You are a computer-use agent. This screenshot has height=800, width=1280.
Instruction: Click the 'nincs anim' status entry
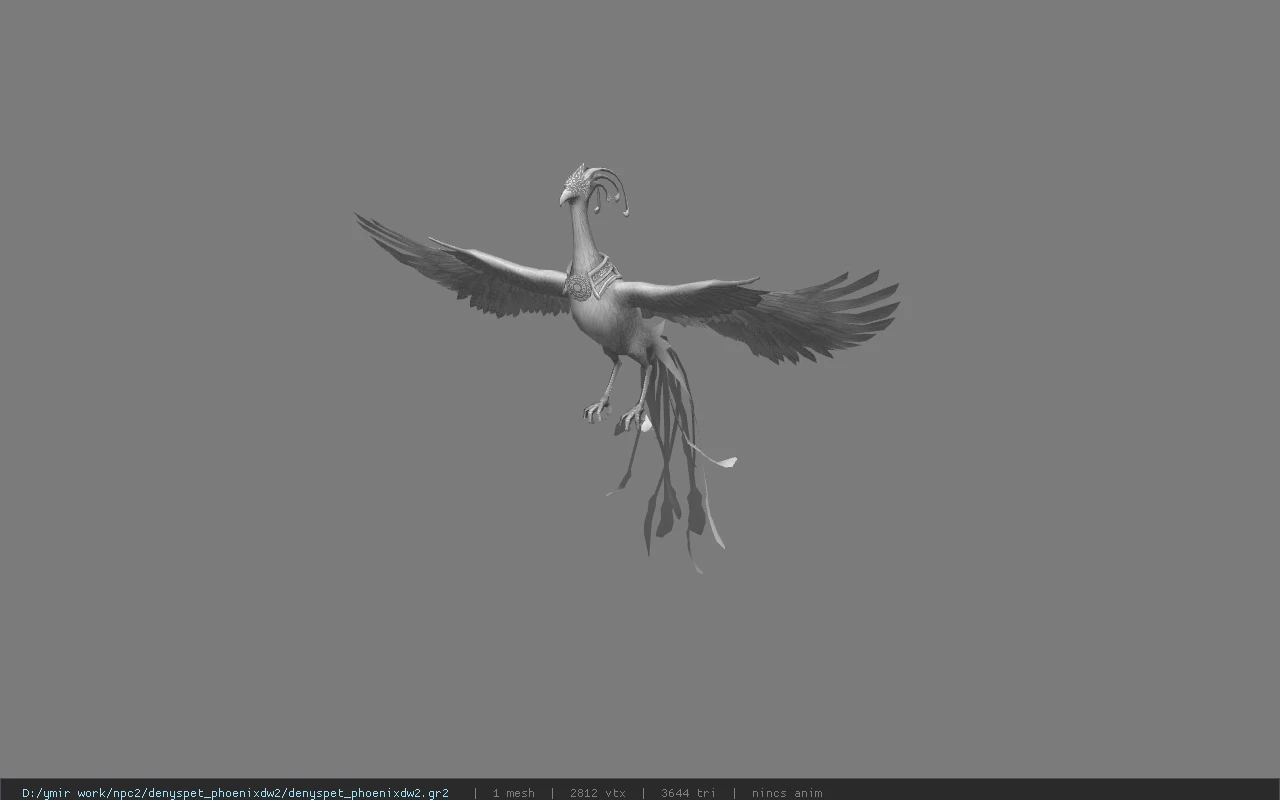pos(787,793)
